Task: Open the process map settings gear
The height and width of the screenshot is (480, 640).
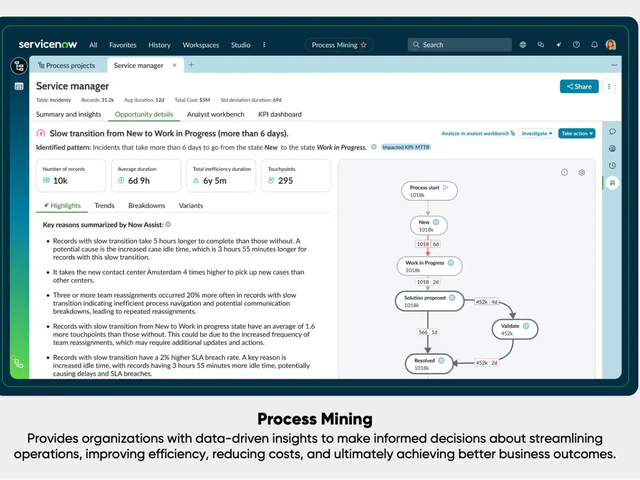Action: click(582, 173)
